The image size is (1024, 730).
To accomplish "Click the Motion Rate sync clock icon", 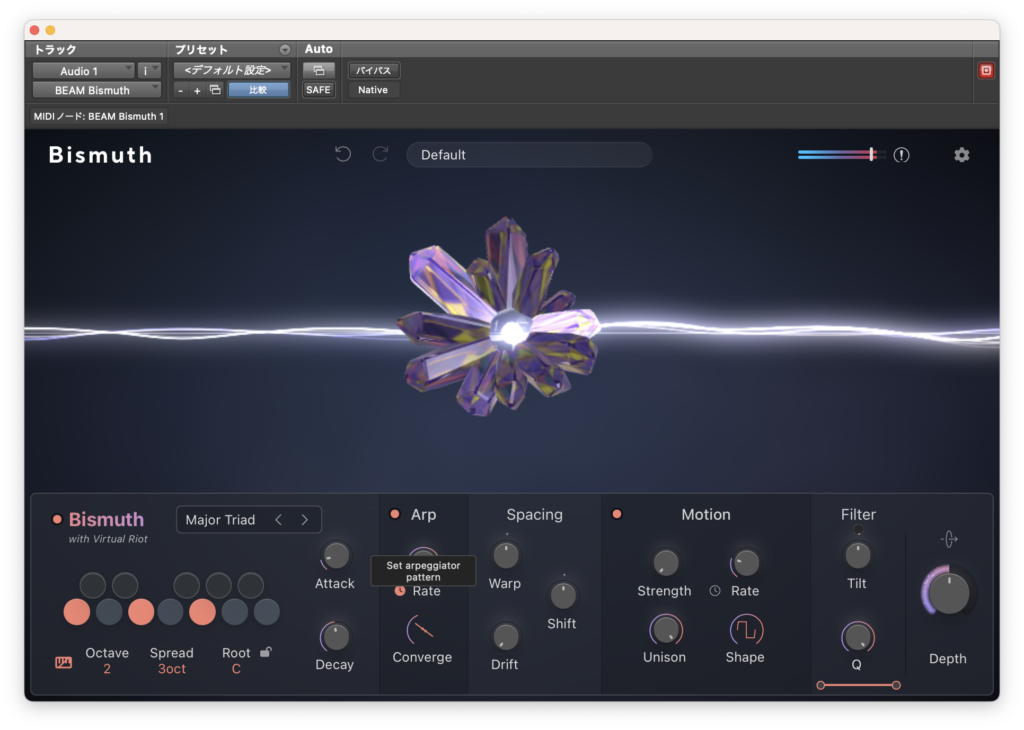I will point(715,591).
